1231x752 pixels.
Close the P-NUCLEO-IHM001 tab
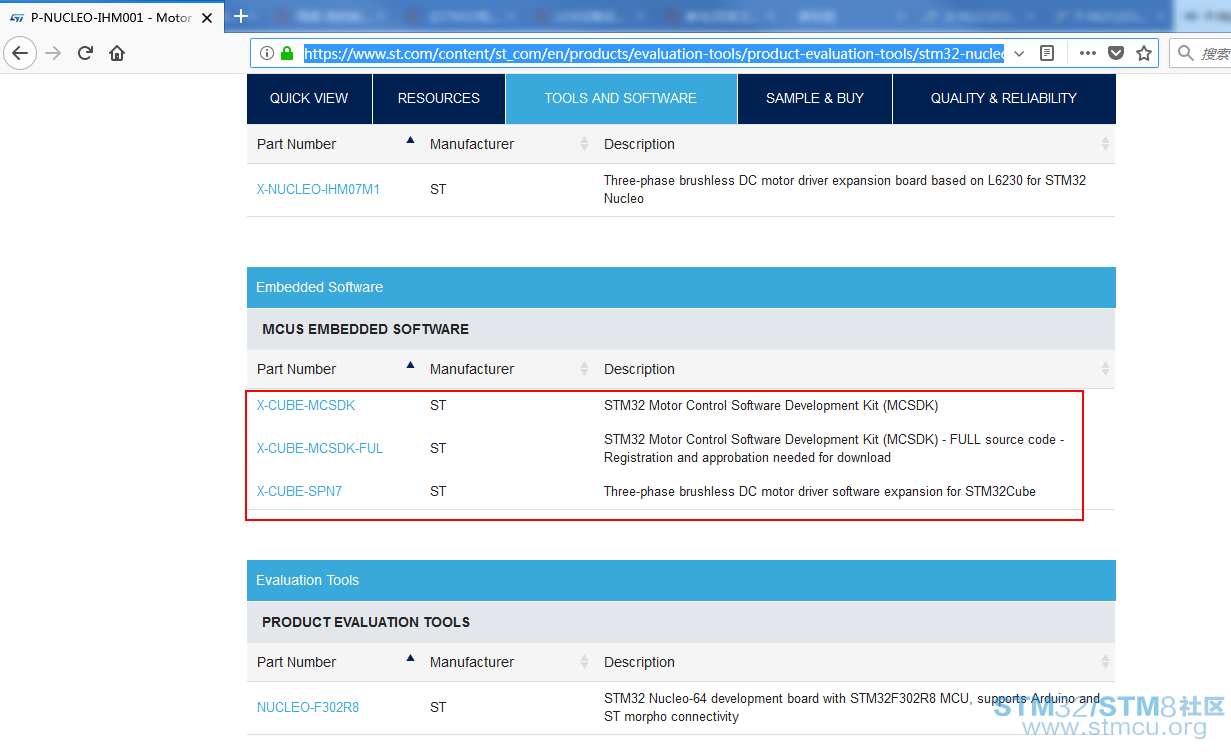(207, 17)
